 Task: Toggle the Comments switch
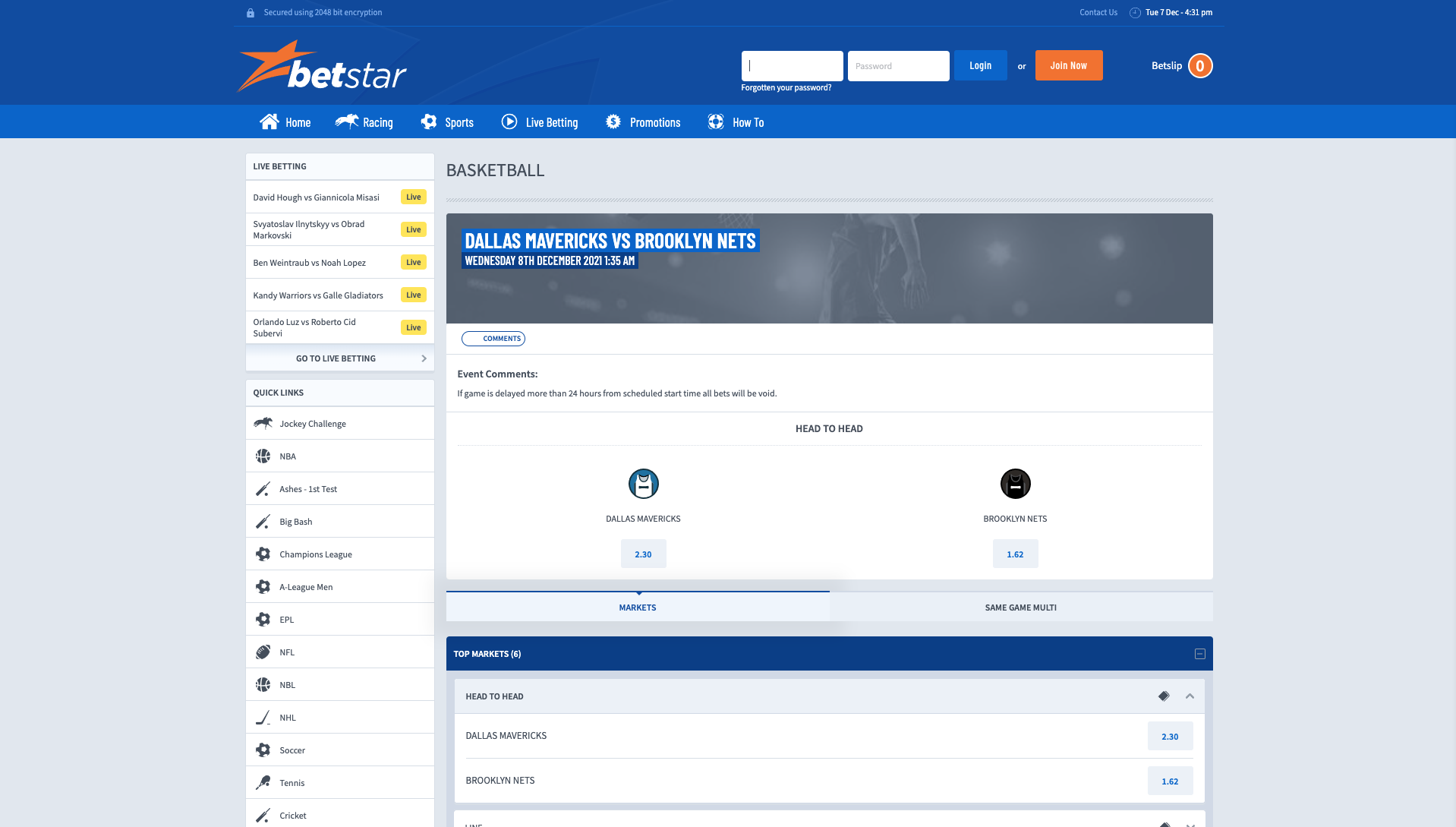493,339
